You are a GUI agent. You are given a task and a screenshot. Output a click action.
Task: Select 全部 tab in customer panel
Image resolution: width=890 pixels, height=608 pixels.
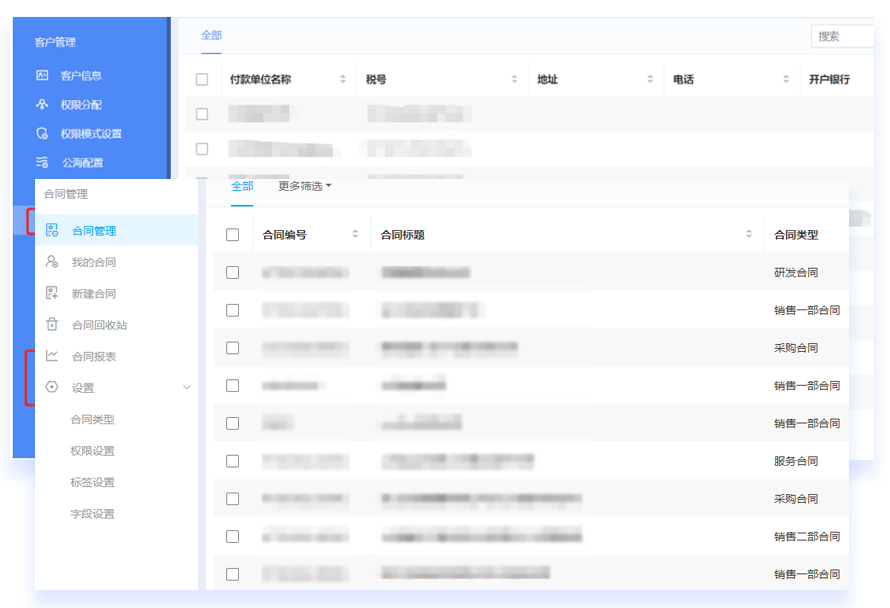(x=211, y=35)
